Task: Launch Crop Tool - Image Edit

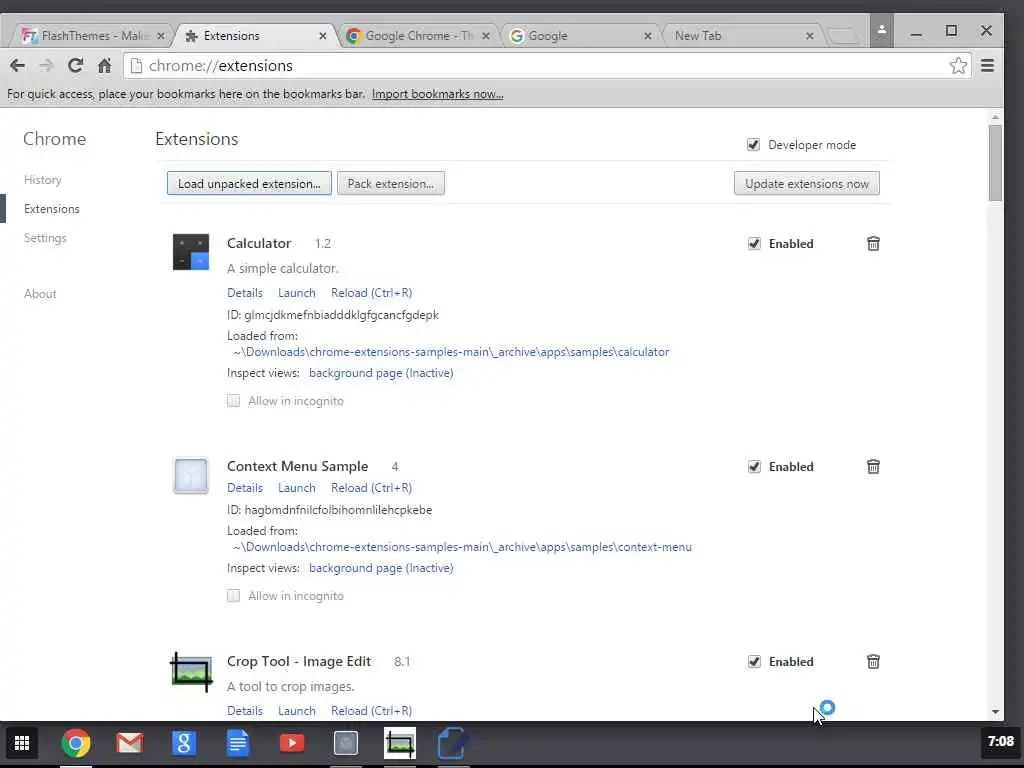Action: [x=296, y=711]
